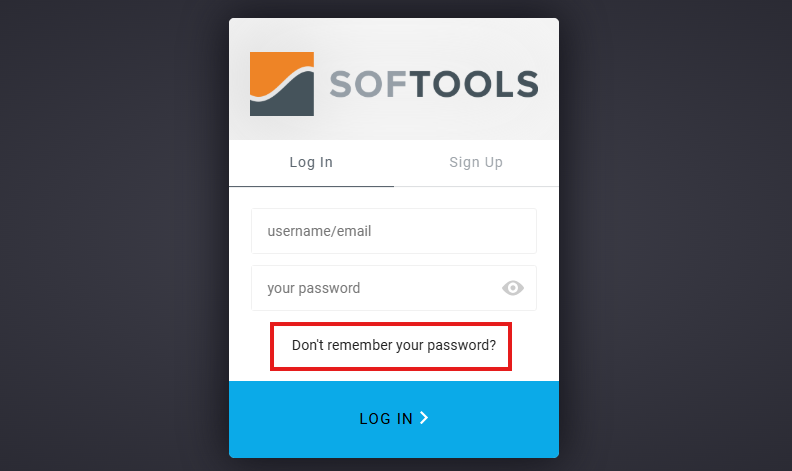Submit with the blue LOG IN button
792x471 pixels.
coord(394,419)
